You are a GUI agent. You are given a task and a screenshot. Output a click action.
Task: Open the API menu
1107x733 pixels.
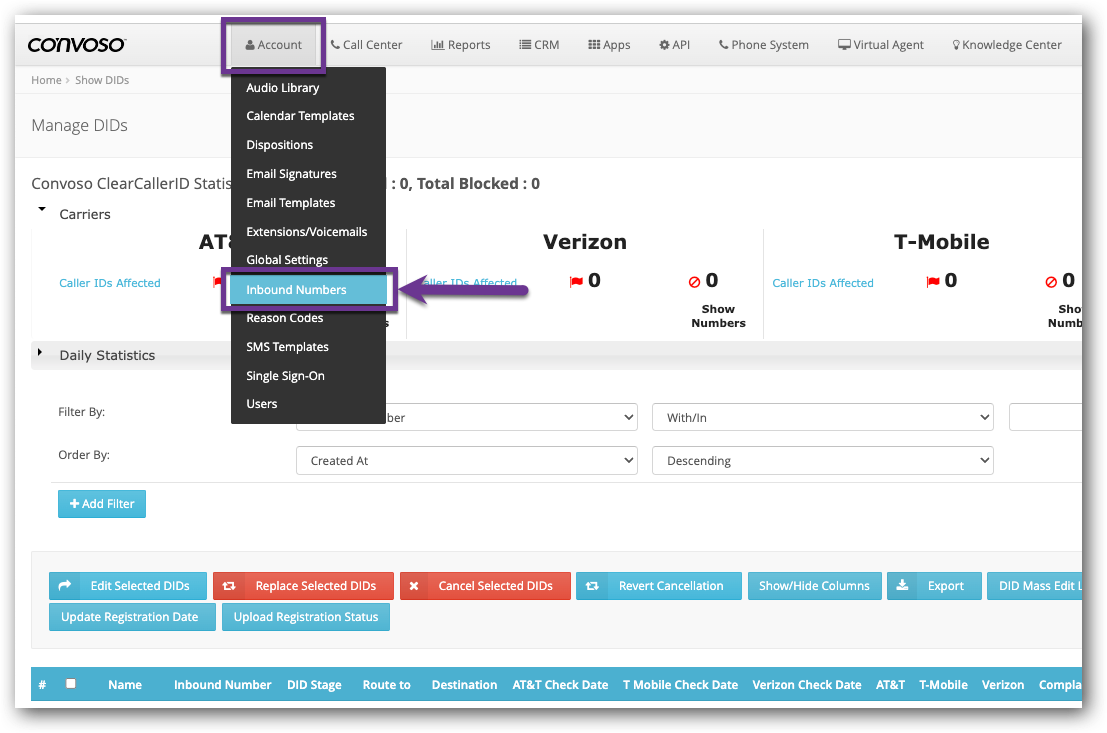[x=674, y=44]
